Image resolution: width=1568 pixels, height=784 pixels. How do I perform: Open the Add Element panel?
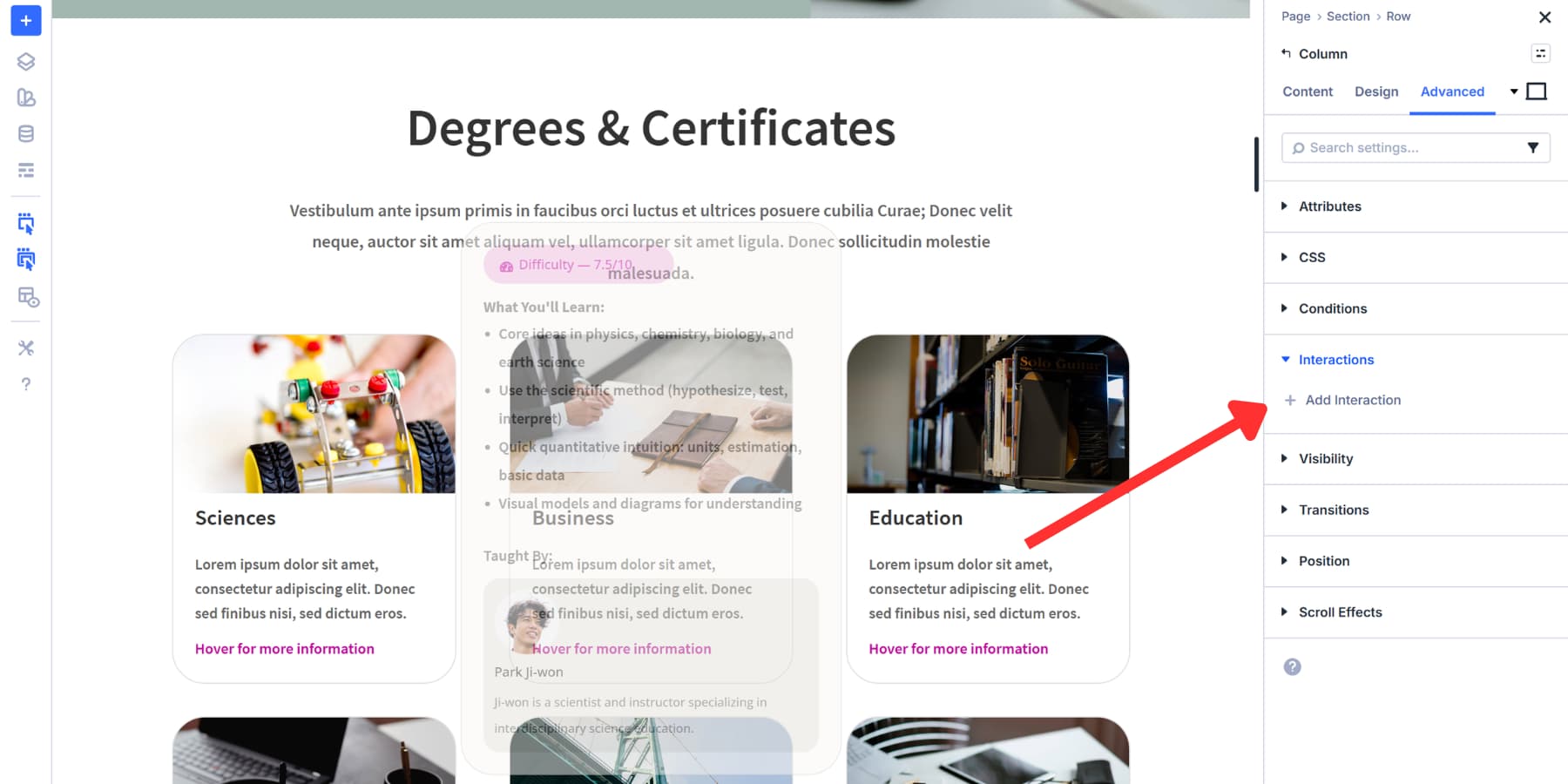[25, 21]
